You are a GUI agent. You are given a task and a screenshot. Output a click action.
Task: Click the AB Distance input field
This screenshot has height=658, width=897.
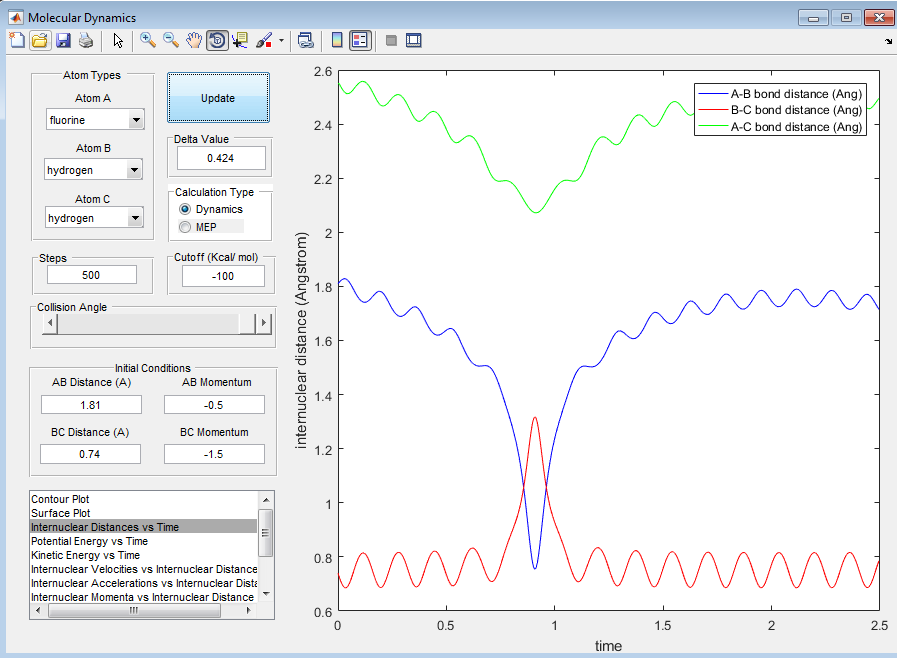(91, 404)
